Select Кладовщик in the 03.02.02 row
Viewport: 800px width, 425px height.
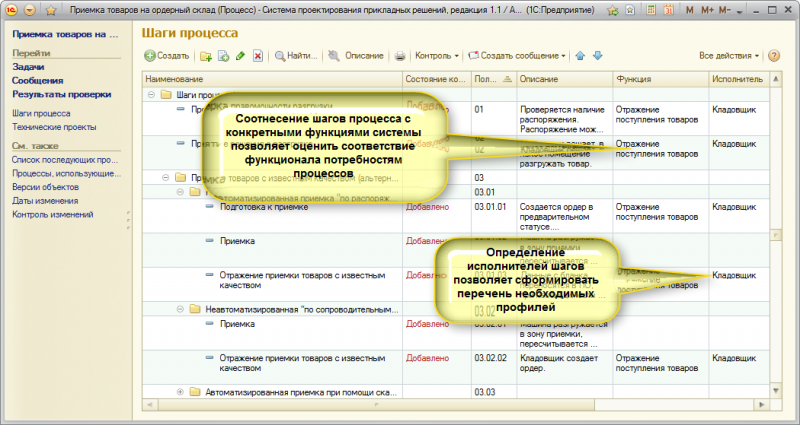pyautogui.click(x=734, y=358)
